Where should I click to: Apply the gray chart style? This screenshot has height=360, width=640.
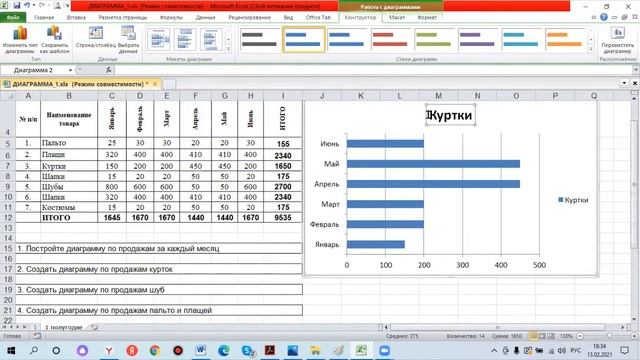[x=259, y=40]
